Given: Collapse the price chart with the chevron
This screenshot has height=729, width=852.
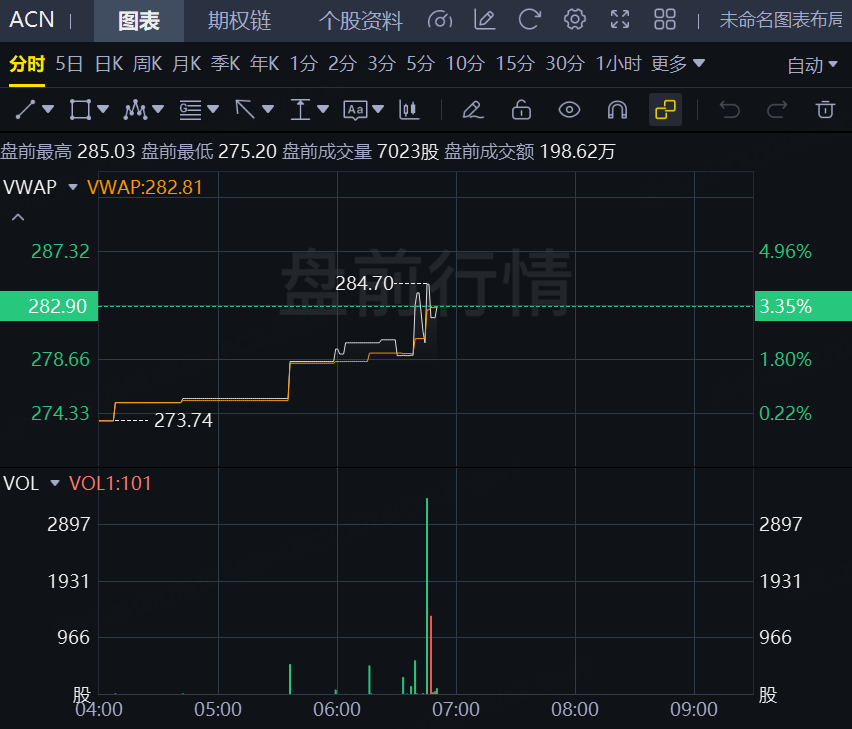Looking at the screenshot, I should coord(16,216).
